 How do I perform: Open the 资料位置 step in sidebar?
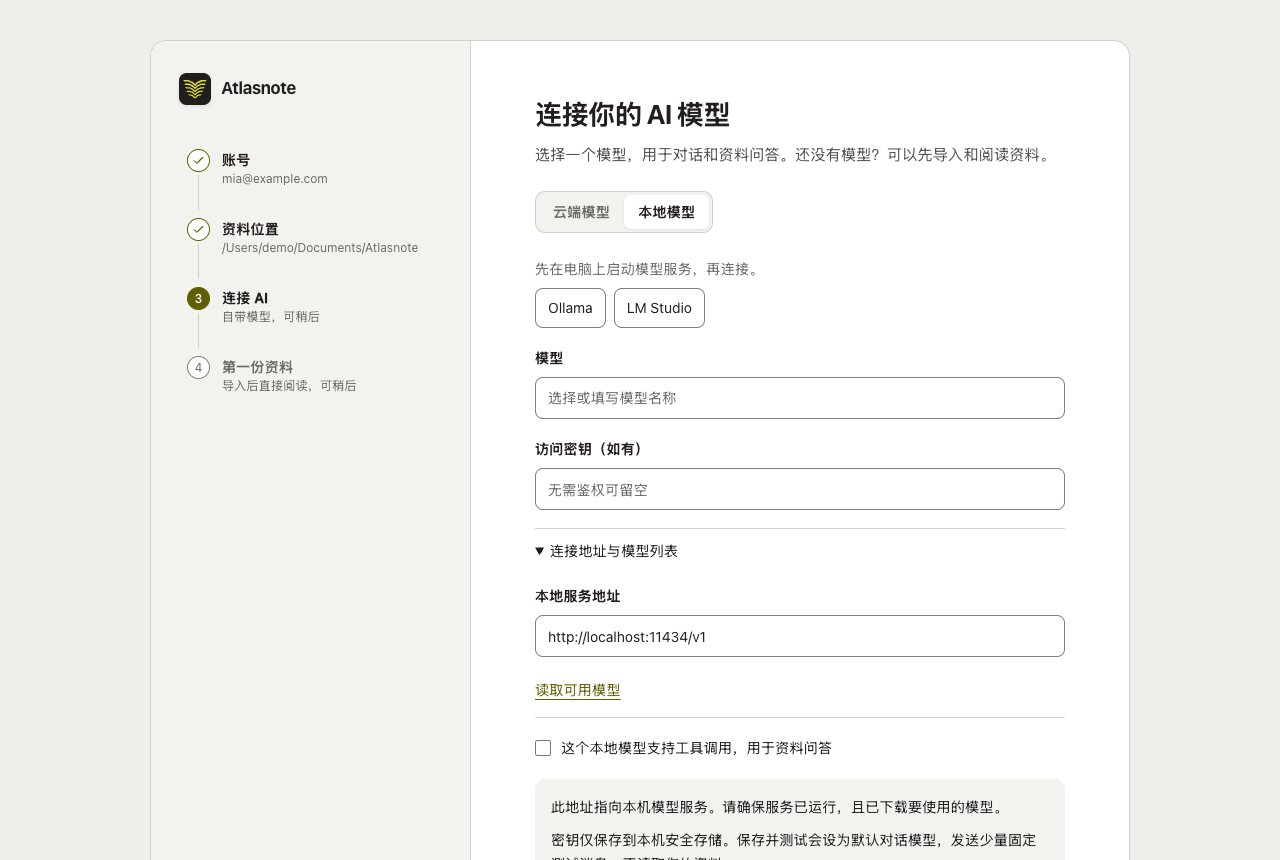250,229
